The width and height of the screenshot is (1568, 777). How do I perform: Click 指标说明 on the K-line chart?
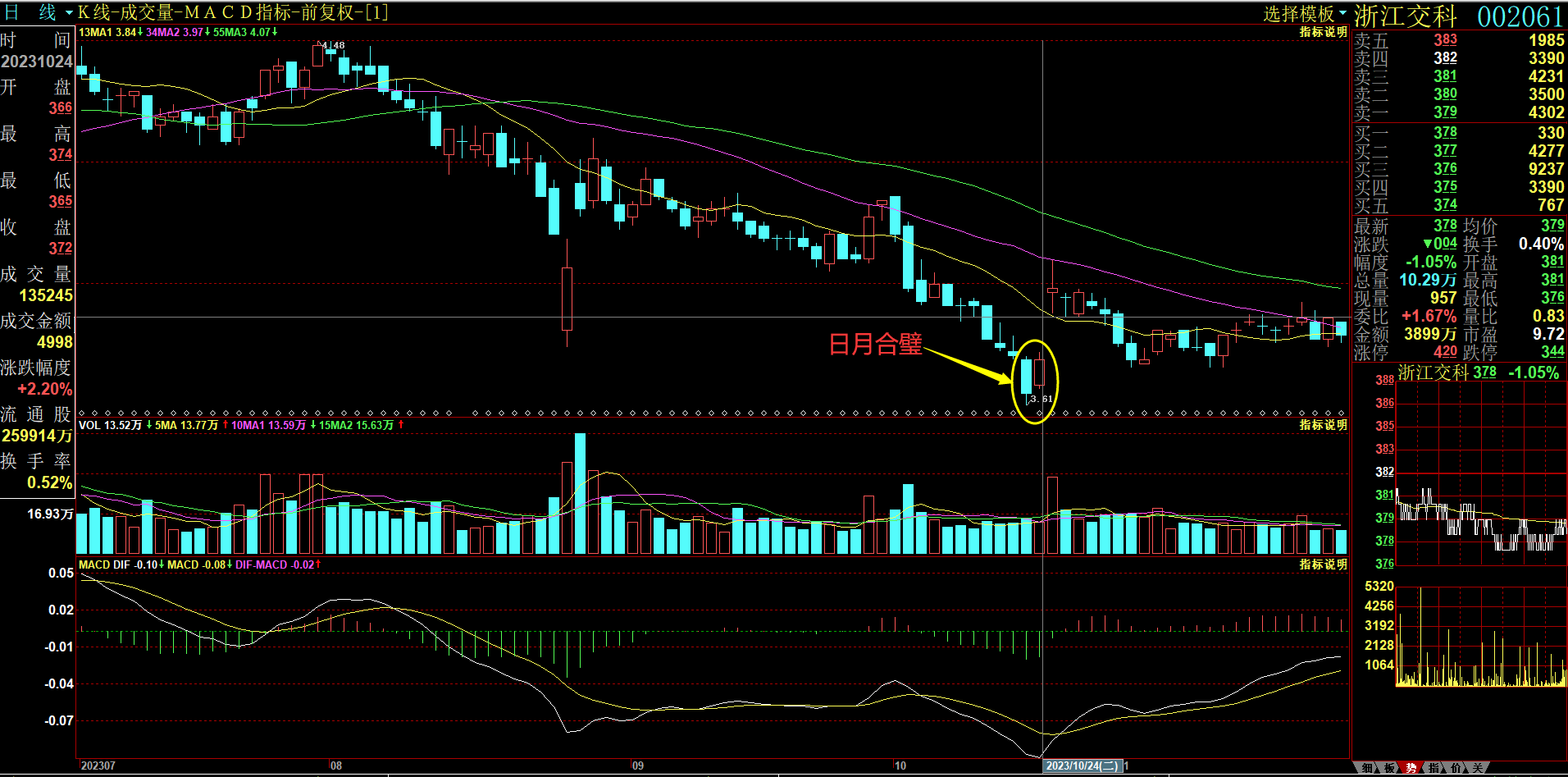tap(1323, 32)
